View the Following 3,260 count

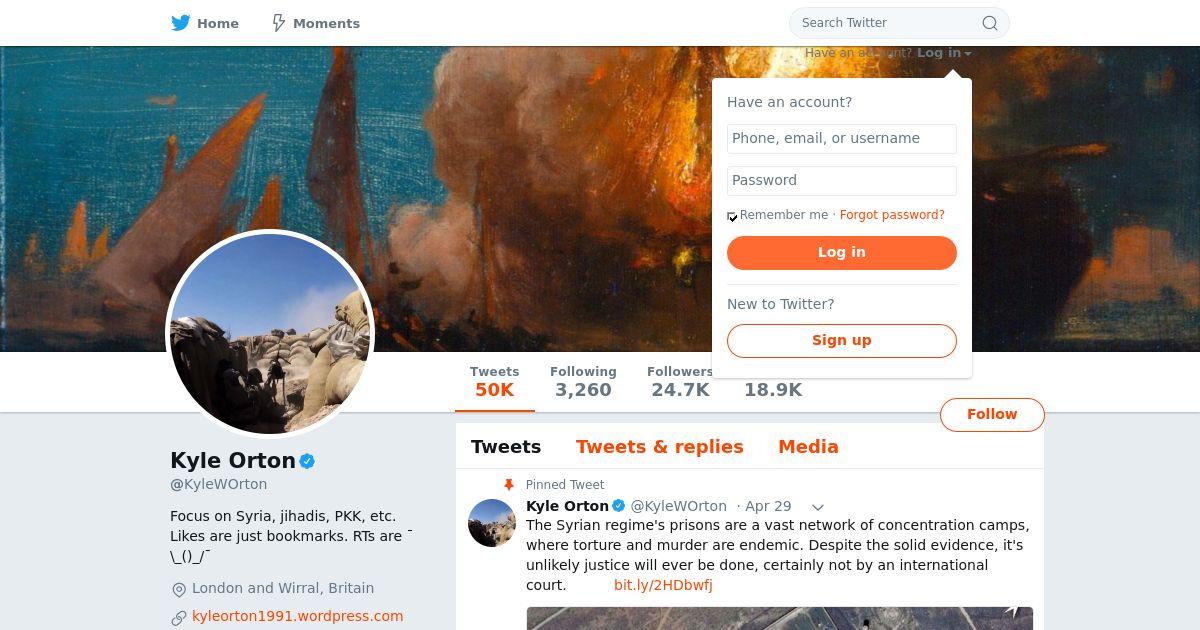coord(583,381)
